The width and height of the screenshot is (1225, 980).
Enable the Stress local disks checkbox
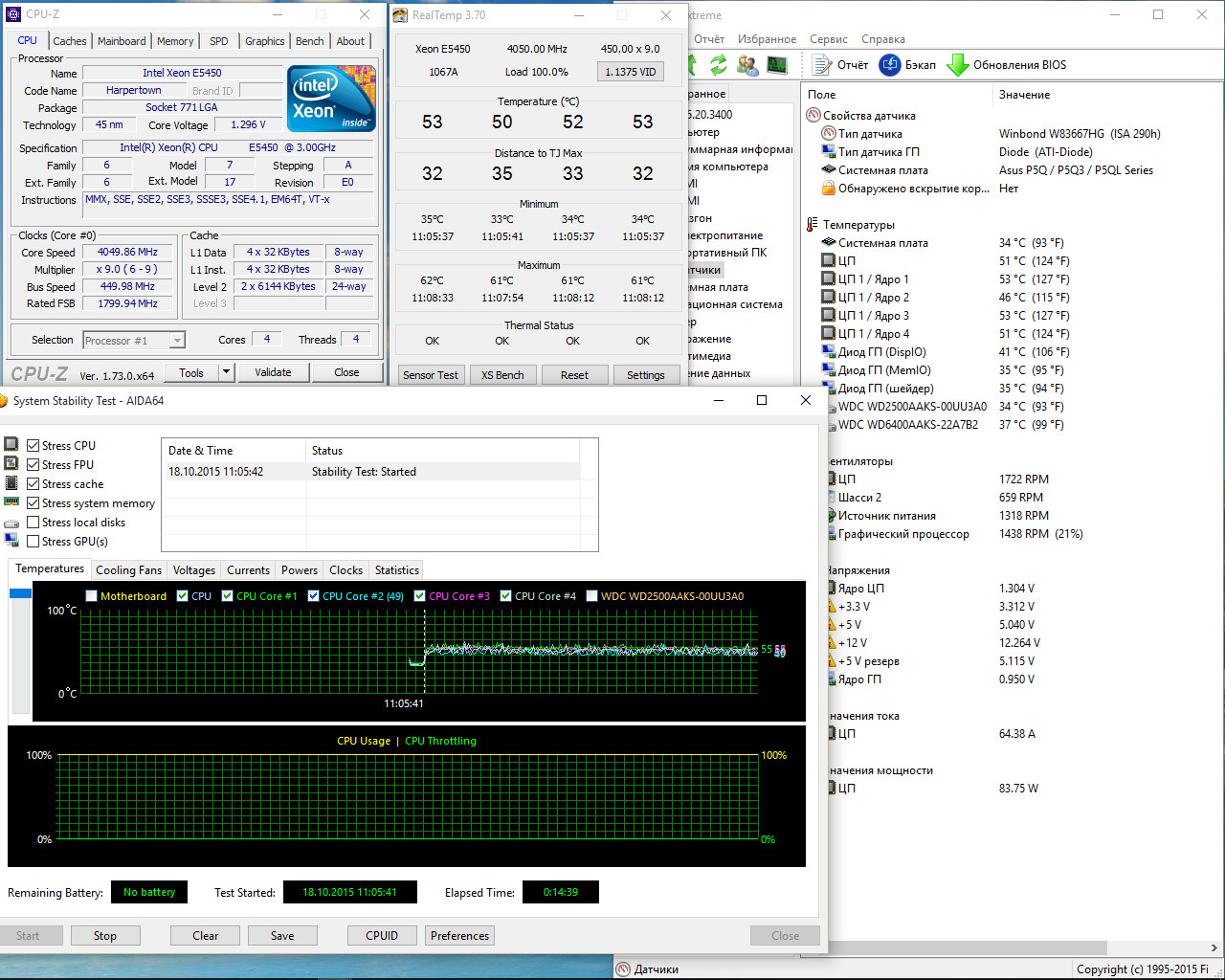point(33,523)
